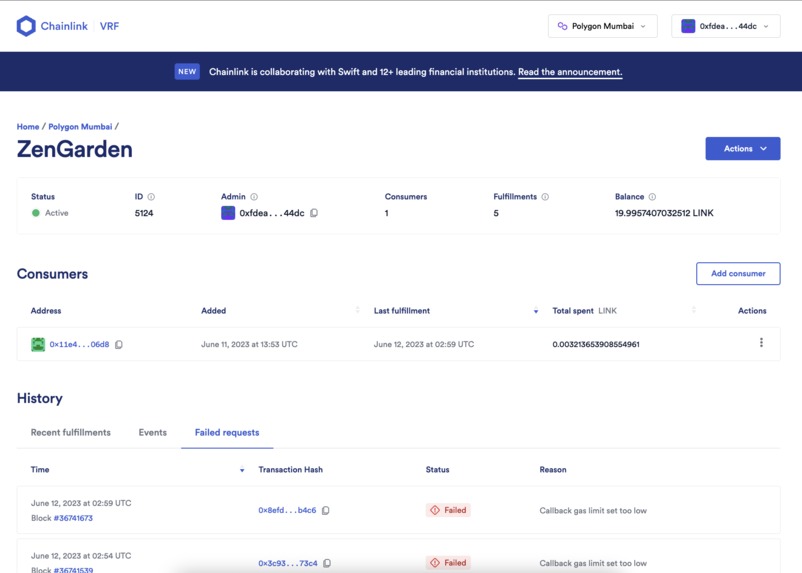Click the chain link icon beside Polygon Mumbai

coord(562,26)
